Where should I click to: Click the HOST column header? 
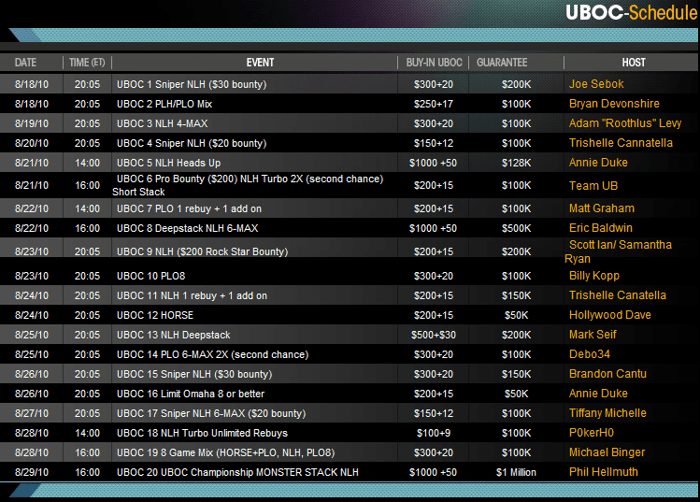click(x=633, y=63)
